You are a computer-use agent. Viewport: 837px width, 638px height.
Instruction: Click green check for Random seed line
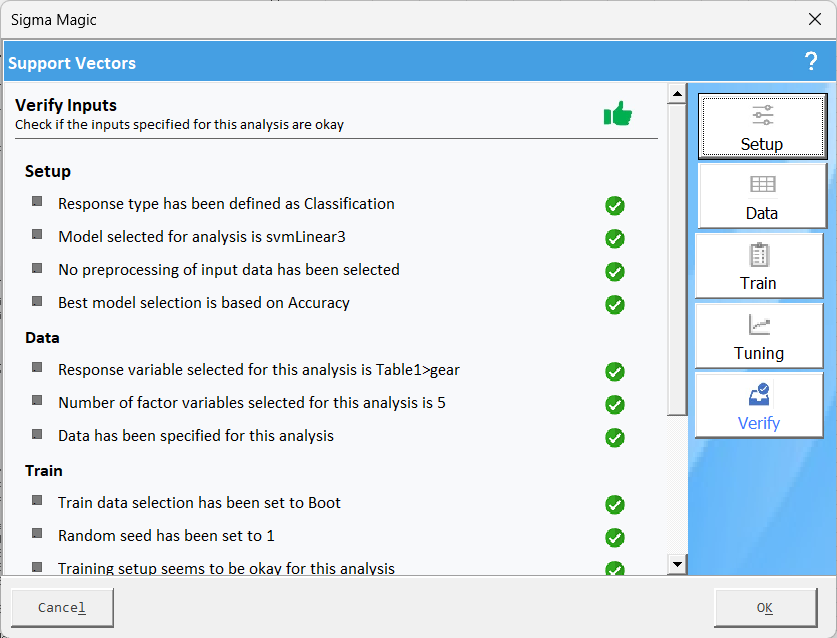(x=615, y=538)
